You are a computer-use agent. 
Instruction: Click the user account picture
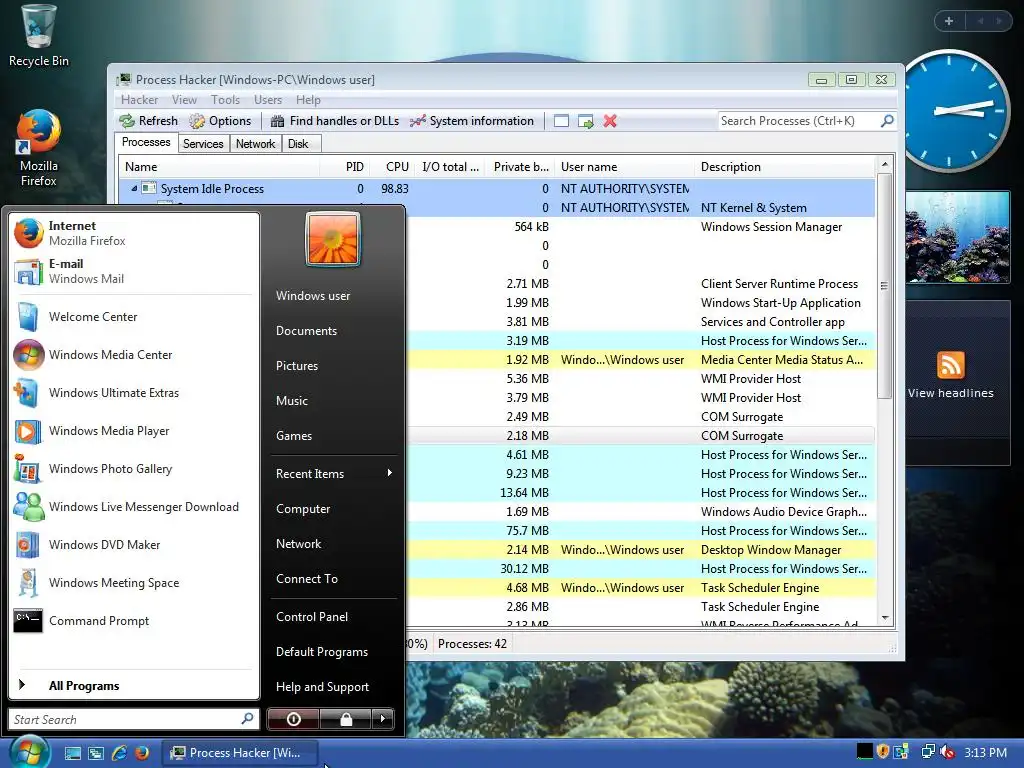click(x=332, y=239)
